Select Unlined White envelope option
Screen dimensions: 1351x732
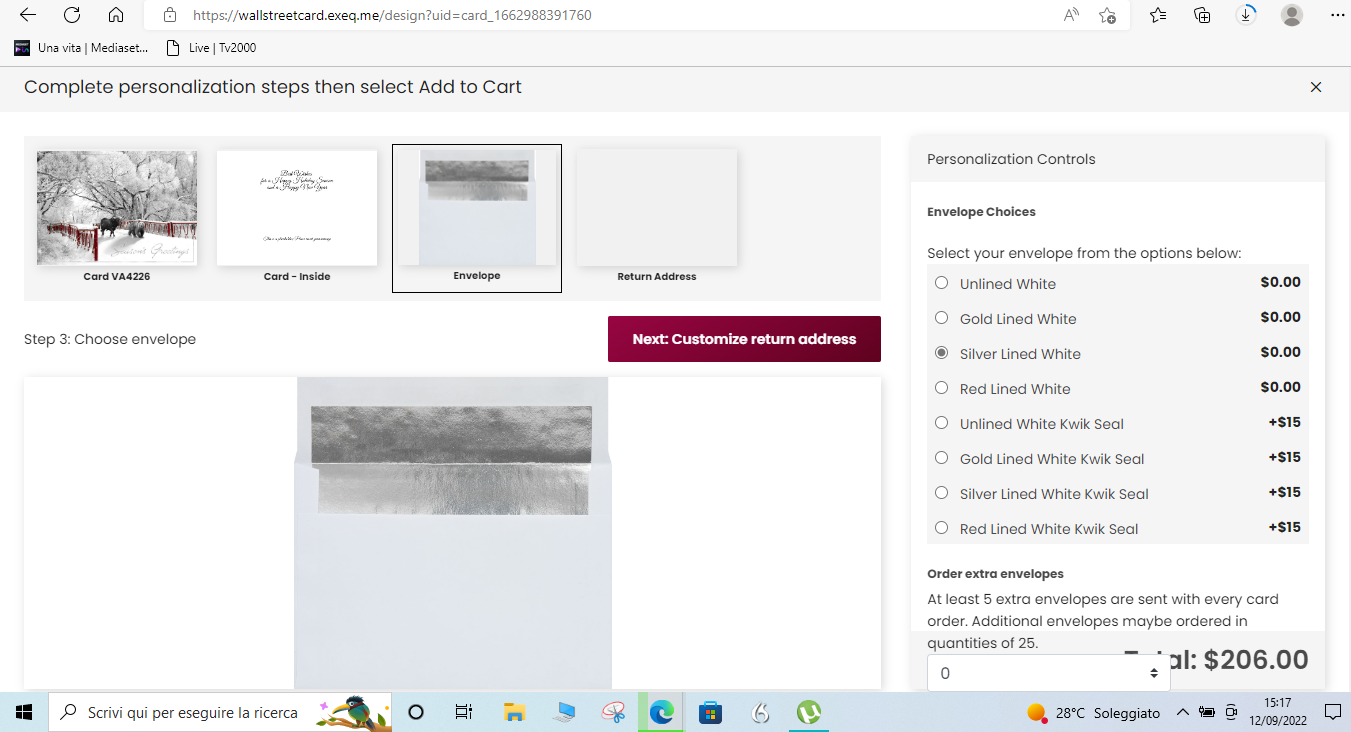[x=941, y=283]
